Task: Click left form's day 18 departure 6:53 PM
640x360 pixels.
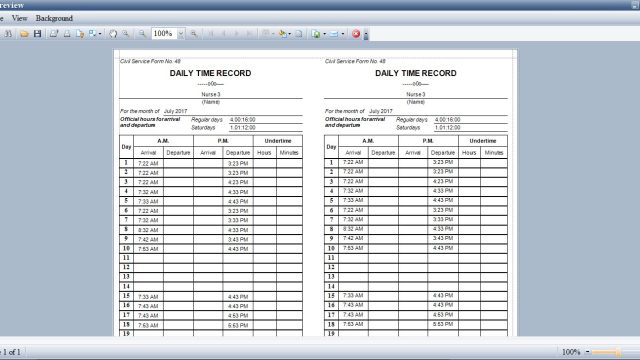Action: pos(238,325)
